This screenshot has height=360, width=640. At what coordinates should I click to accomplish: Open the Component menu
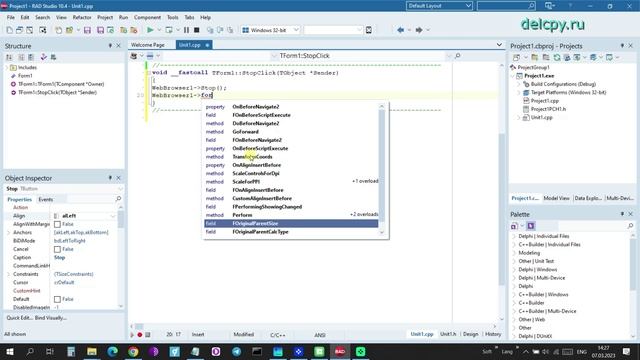(147, 18)
